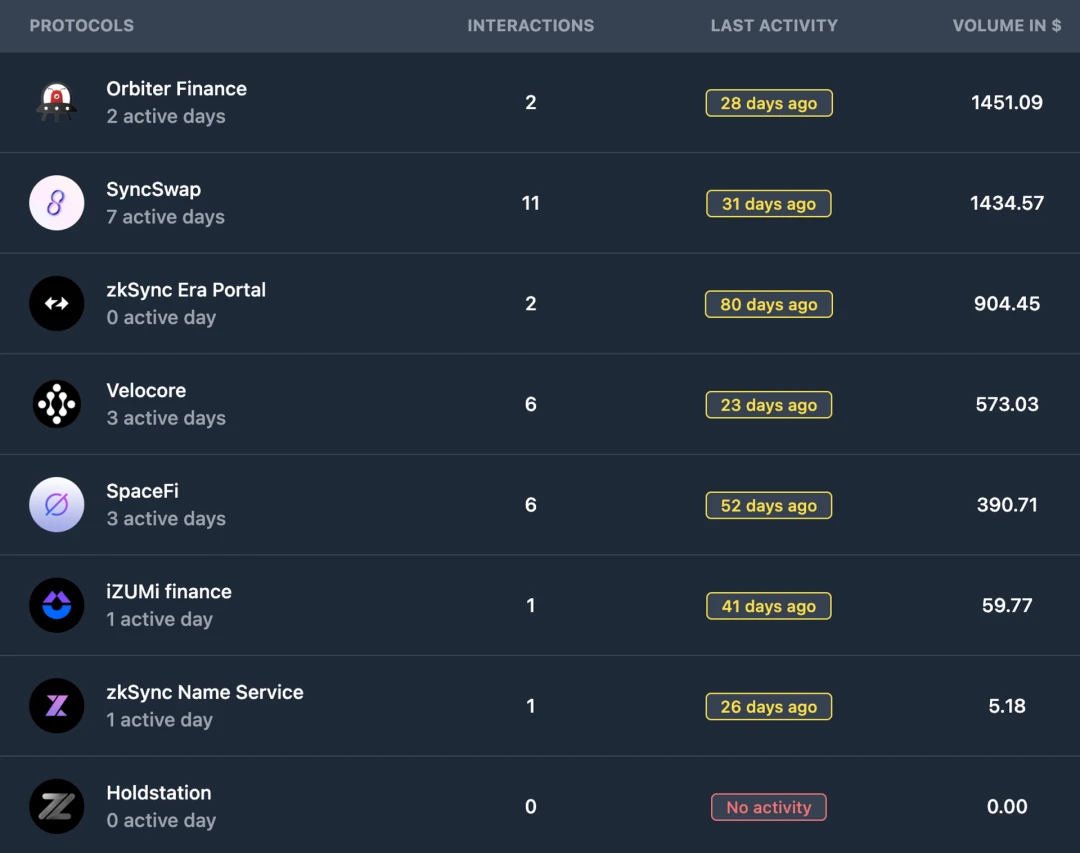1080x853 pixels.
Task: Select the SyncSwap interactions count 11
Action: tap(530, 203)
